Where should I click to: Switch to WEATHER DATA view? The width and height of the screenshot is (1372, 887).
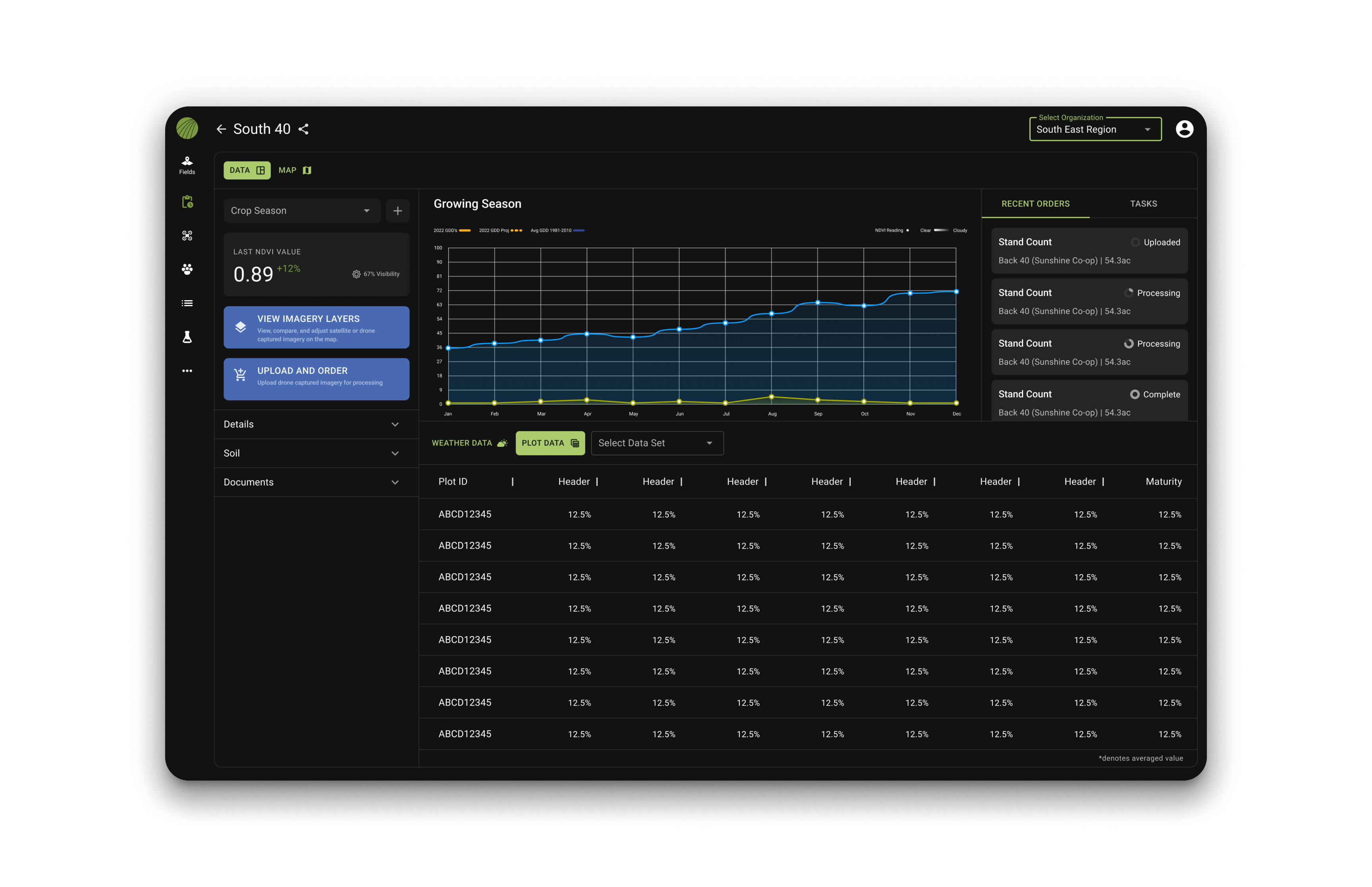tap(470, 443)
